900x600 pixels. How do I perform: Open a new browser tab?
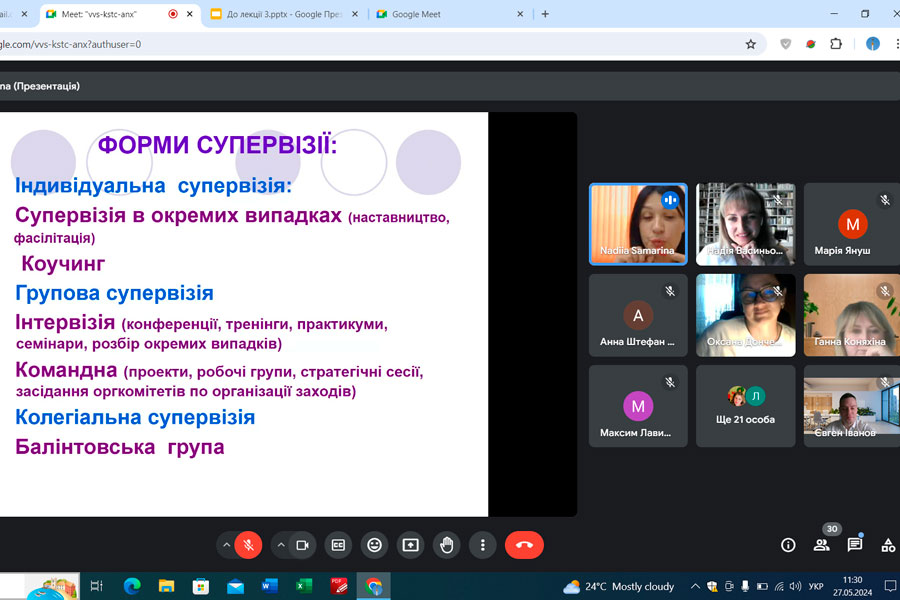click(x=545, y=14)
